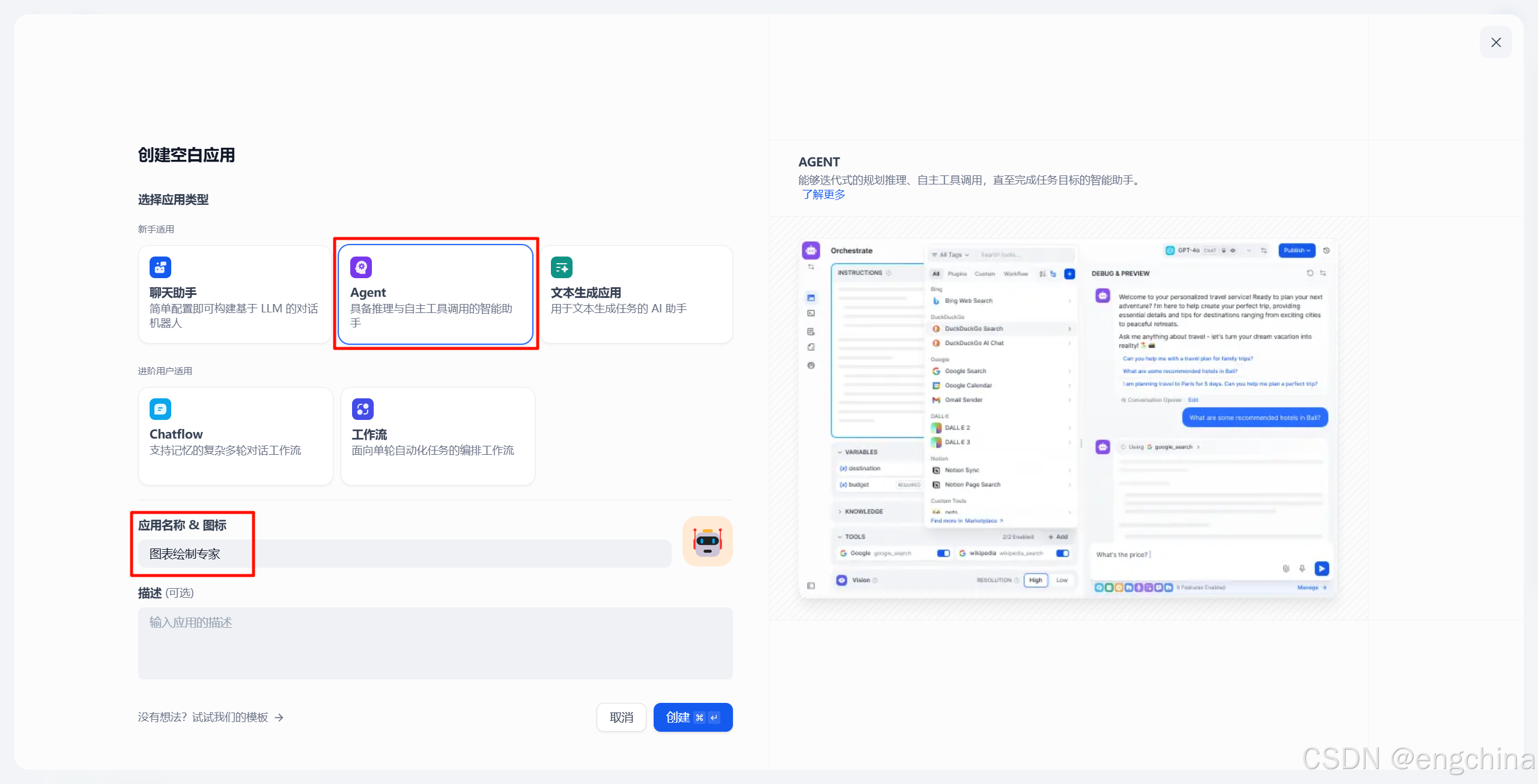Click the green 文本生成应用 icon
1538x784 pixels.
coord(562,267)
